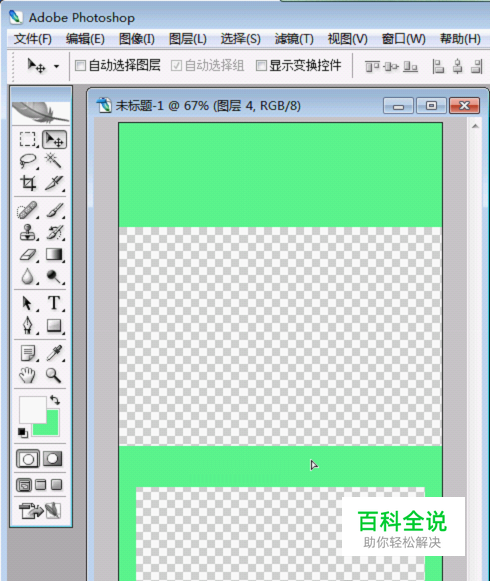Enable 自动选择图层 checkbox
Screen dimensions: 490x581
tap(80, 66)
